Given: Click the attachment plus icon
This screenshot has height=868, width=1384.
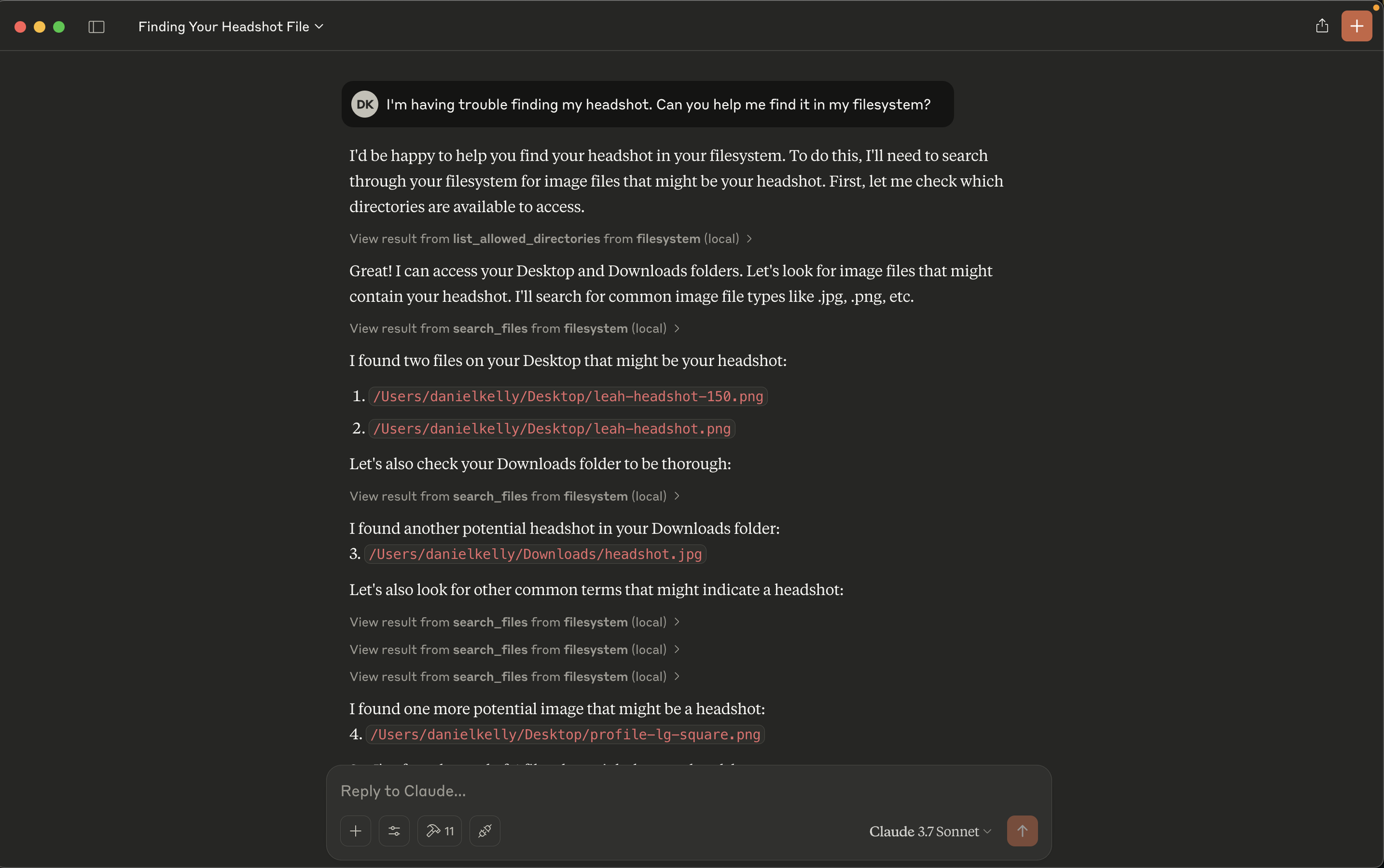Looking at the screenshot, I should tap(355, 831).
